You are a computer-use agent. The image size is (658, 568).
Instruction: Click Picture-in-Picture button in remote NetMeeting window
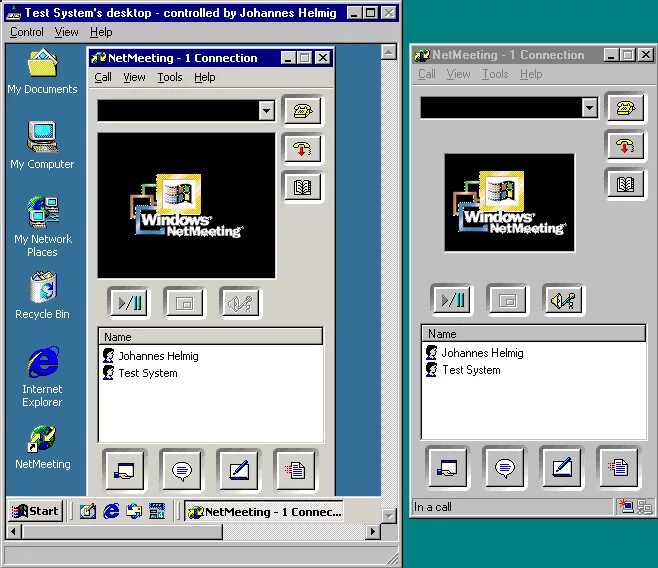point(185,302)
